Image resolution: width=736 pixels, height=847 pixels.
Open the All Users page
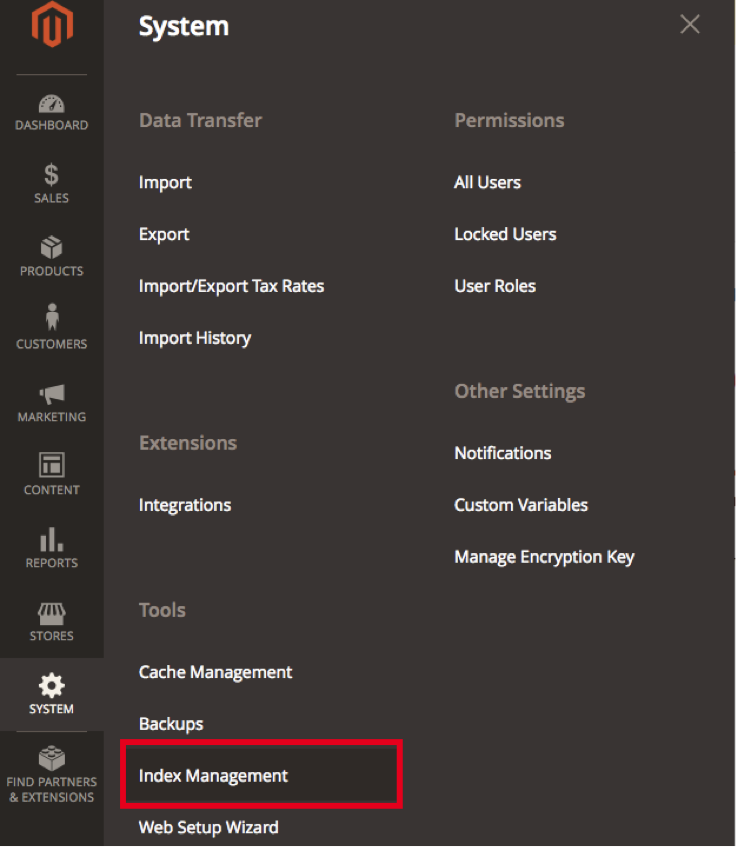[487, 182]
